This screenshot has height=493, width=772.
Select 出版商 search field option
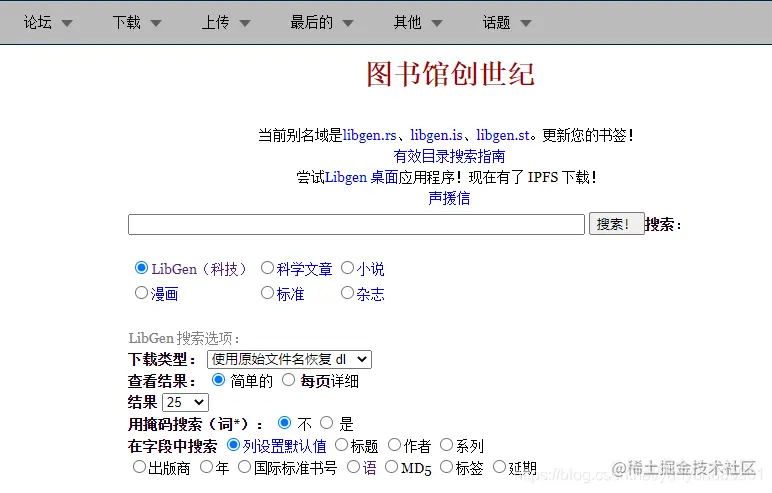click(x=139, y=466)
